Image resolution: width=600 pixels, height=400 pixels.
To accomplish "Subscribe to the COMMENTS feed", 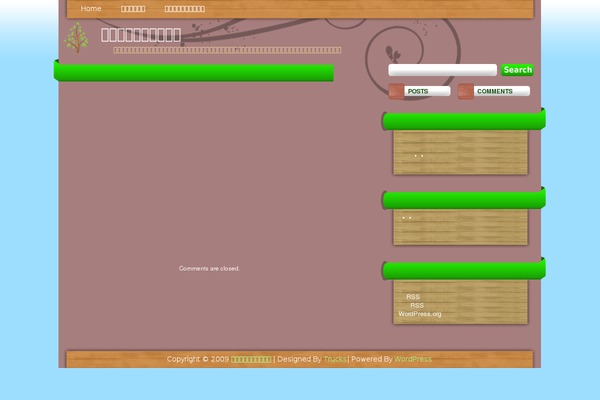I will point(494,91).
